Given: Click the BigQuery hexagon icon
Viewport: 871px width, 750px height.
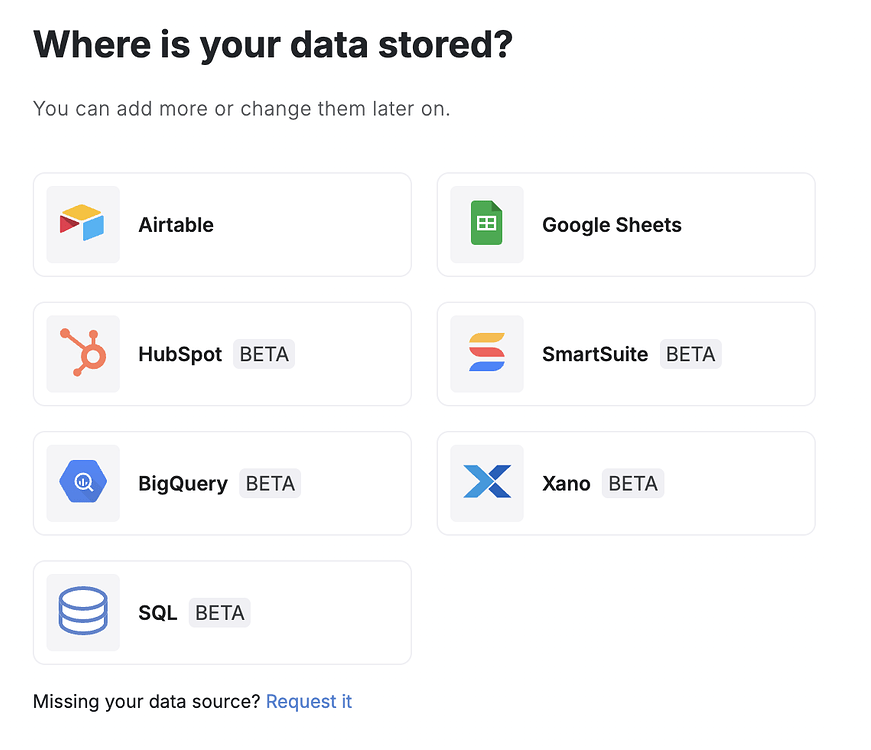Looking at the screenshot, I should point(83,482).
